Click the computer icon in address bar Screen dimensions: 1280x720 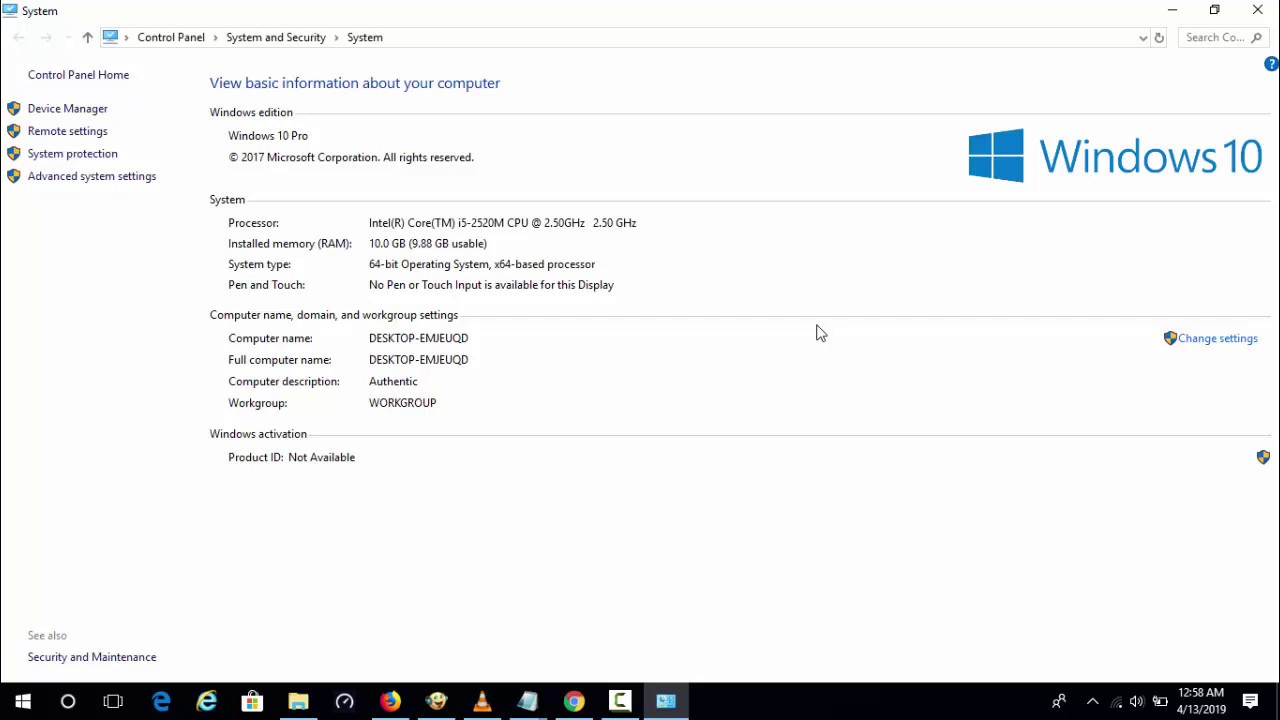point(110,37)
